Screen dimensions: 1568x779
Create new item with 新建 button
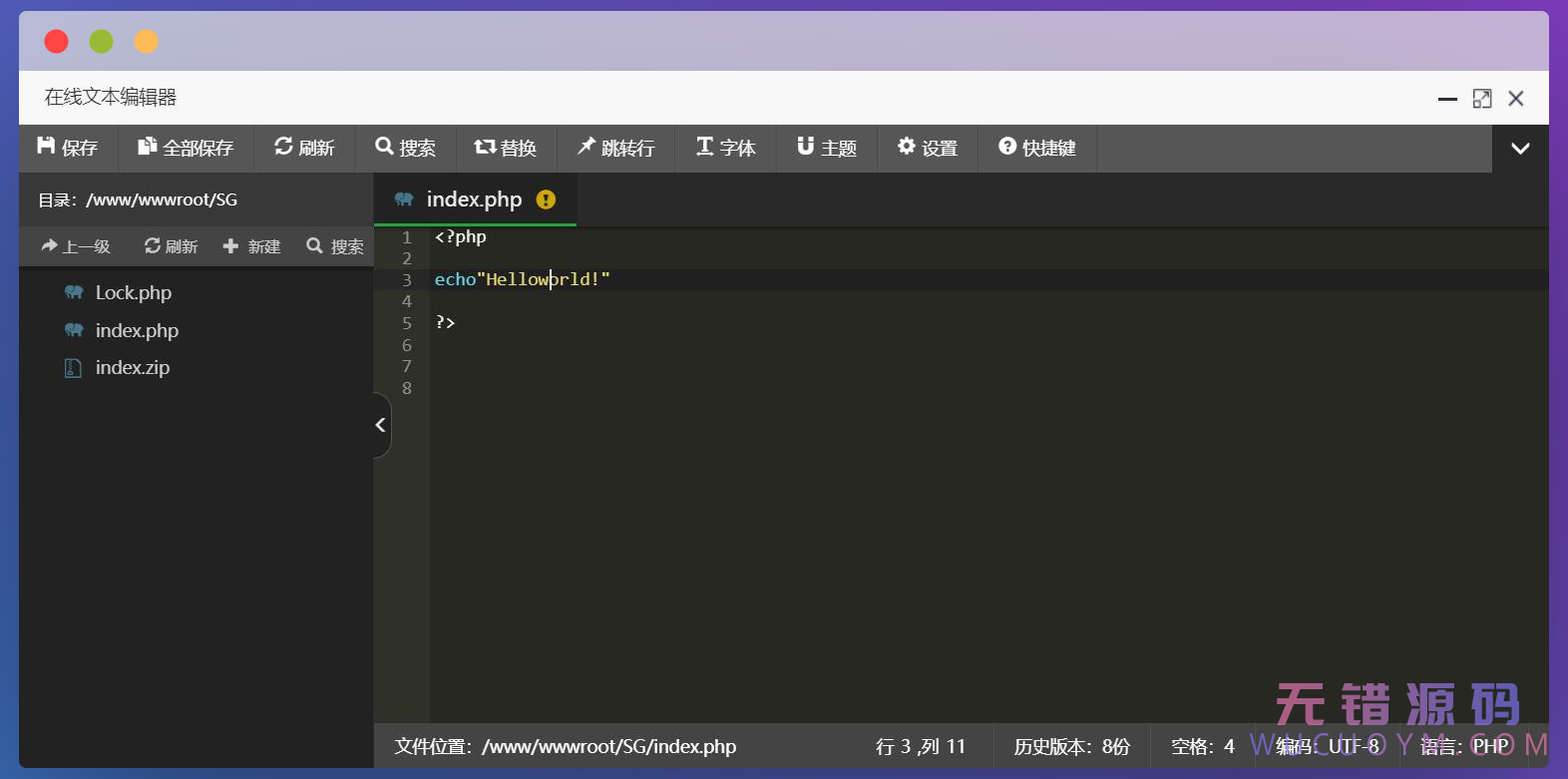click(x=251, y=246)
